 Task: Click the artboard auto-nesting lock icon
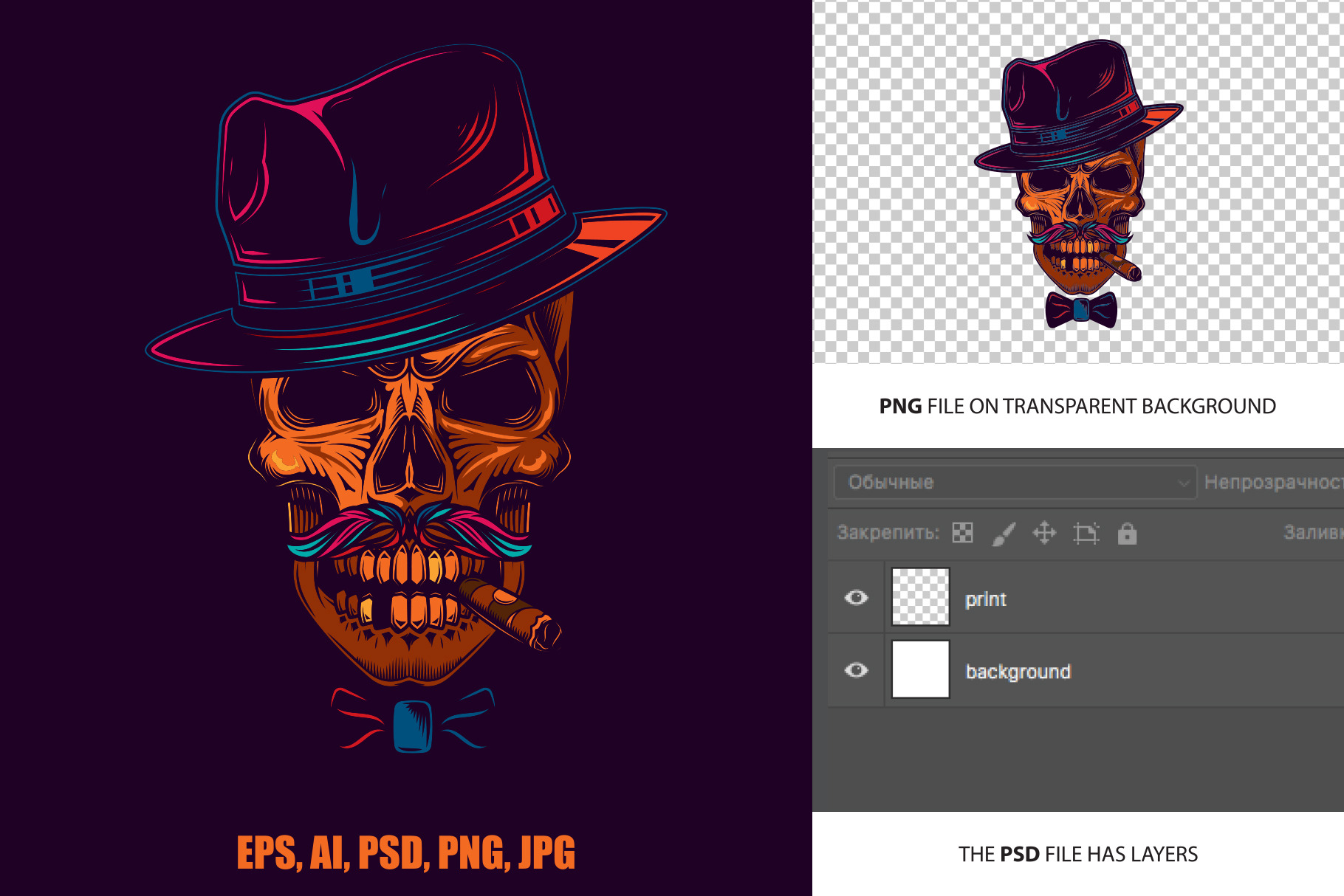point(1086,533)
